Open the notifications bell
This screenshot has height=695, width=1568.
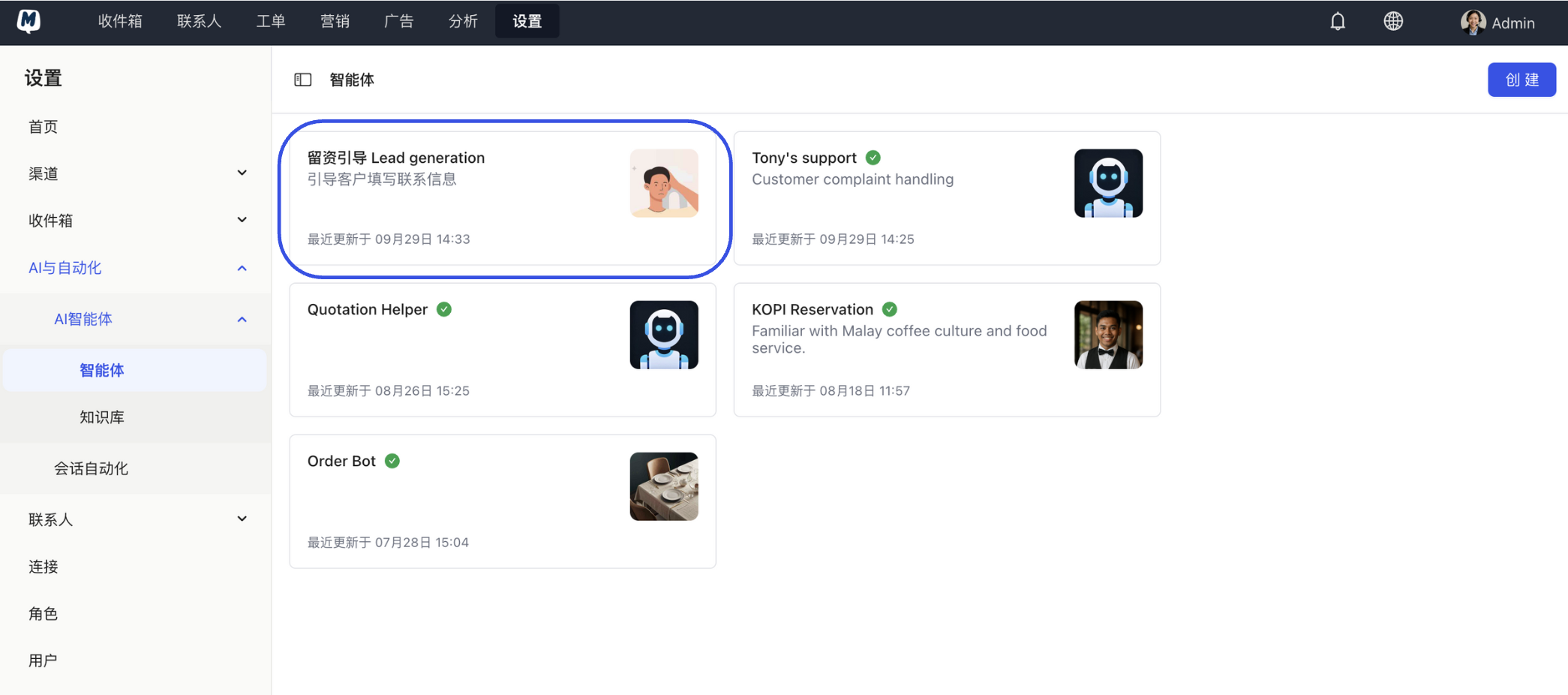coord(1338,22)
